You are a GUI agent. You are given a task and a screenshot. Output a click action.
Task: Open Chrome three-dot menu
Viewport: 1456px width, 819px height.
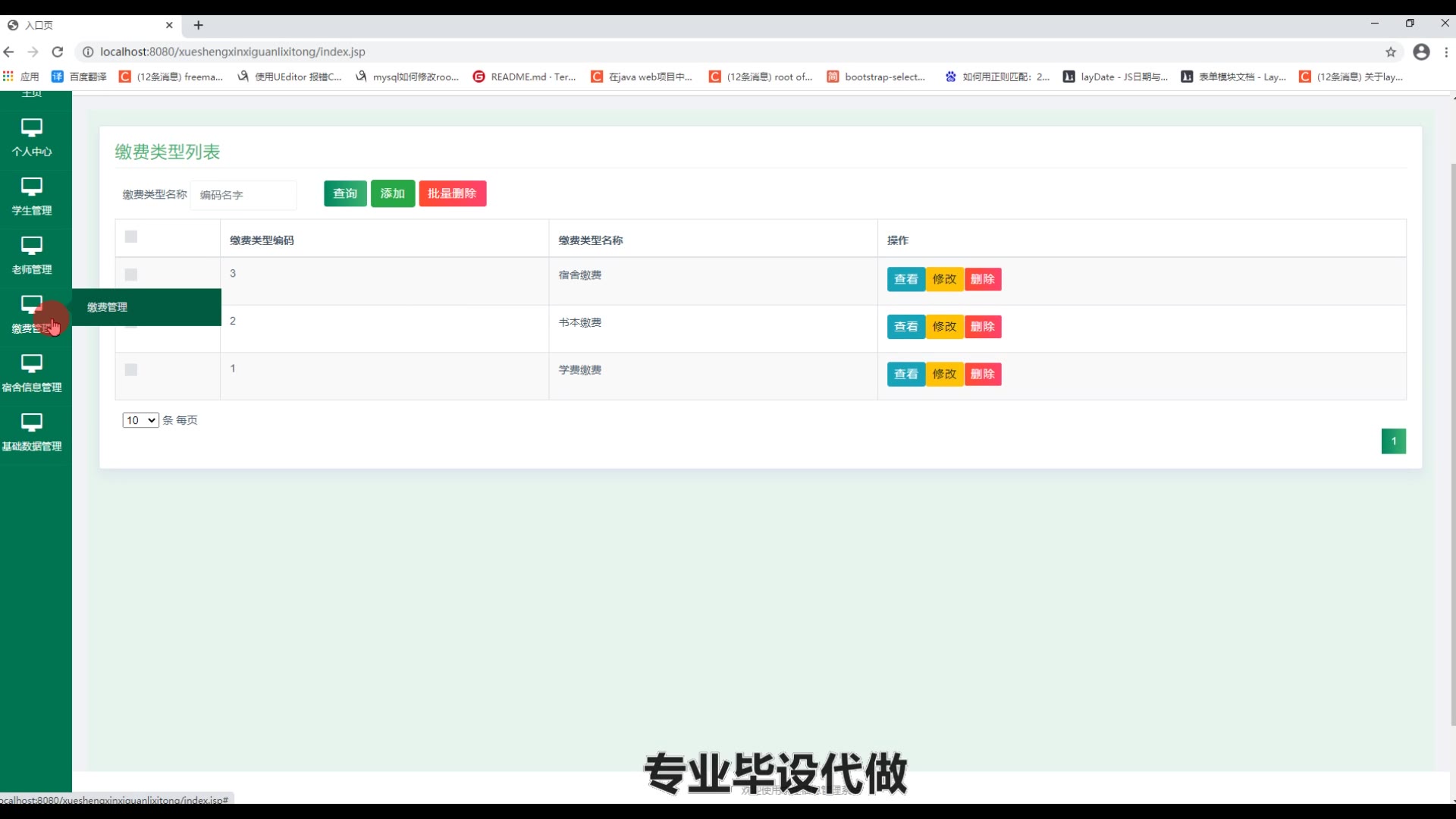1446,52
